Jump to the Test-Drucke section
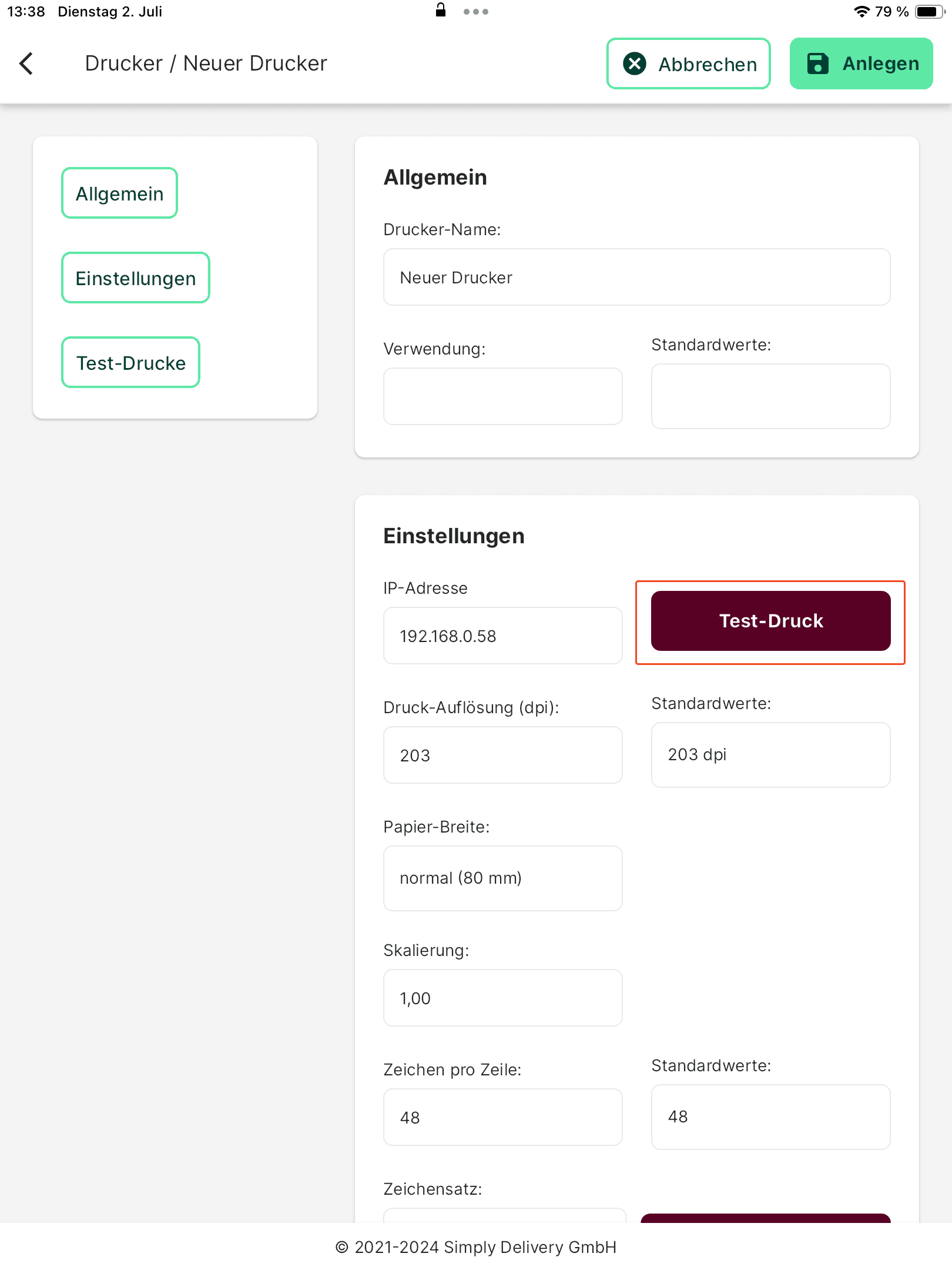This screenshot has width=952, height=1270. (131, 363)
